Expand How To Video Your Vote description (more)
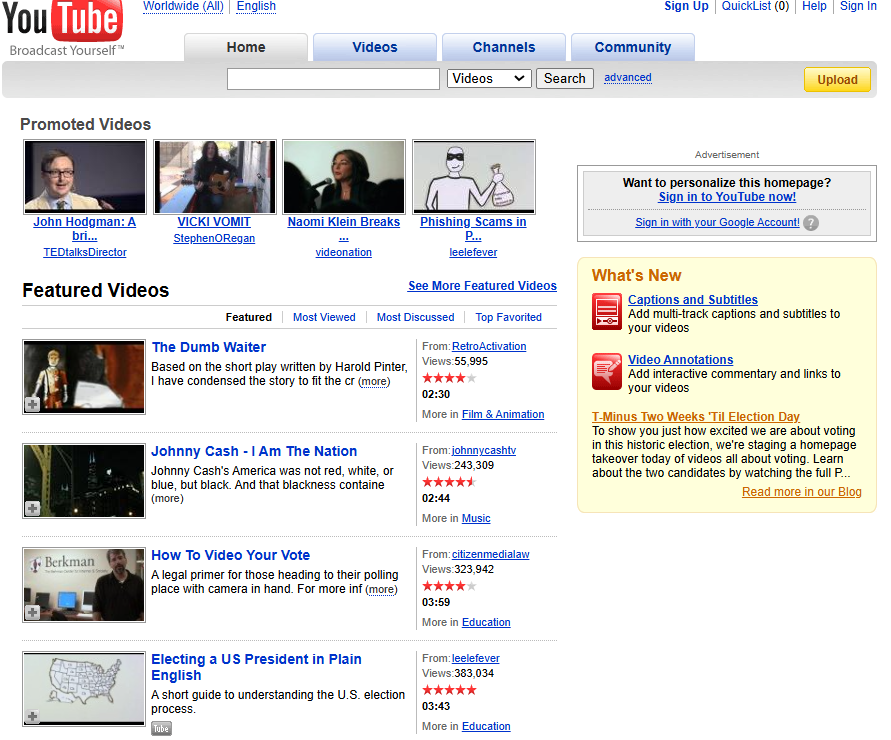Viewport: 891px width, 740px height. coord(381,589)
